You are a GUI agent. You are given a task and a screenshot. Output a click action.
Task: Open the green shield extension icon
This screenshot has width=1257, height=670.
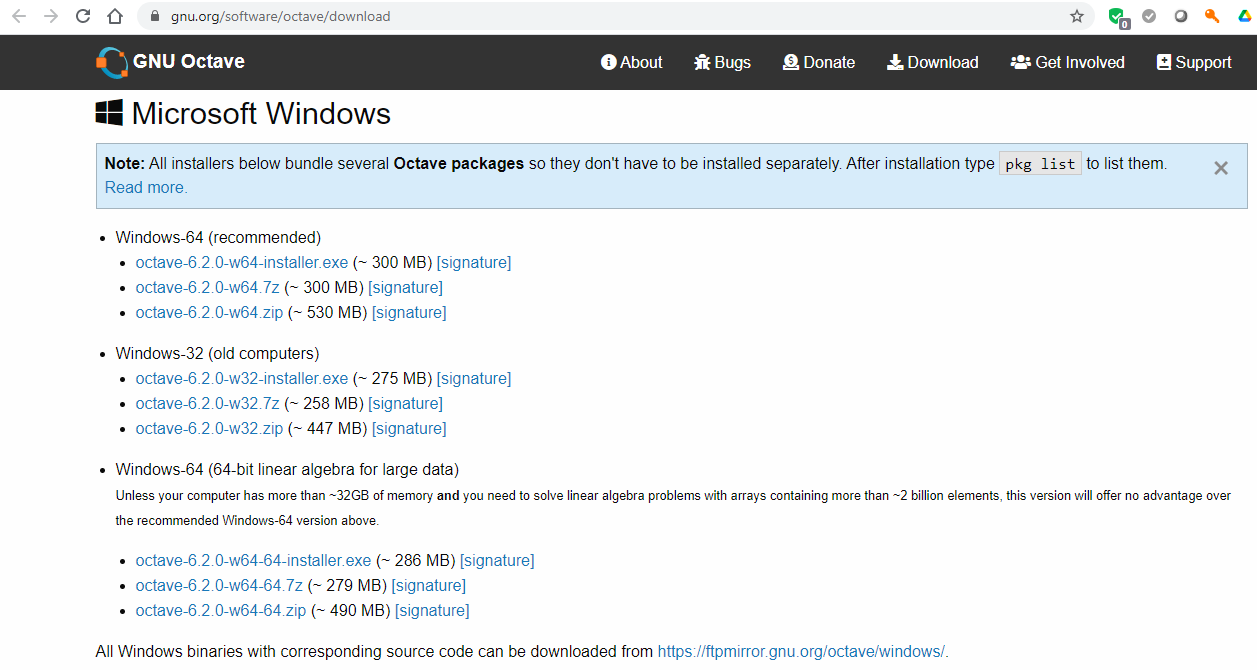(1117, 17)
